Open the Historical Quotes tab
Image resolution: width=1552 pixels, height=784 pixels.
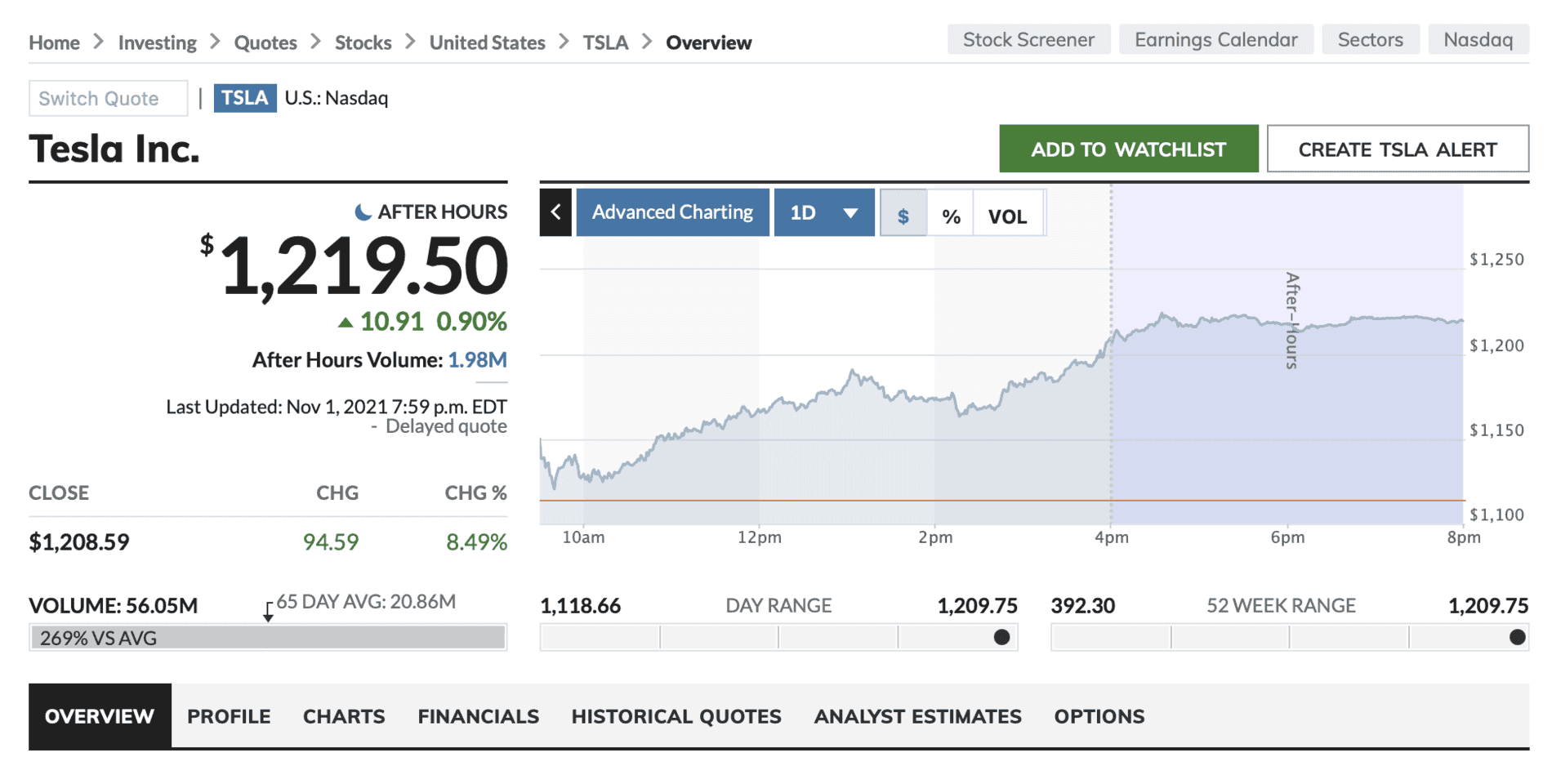(x=676, y=716)
